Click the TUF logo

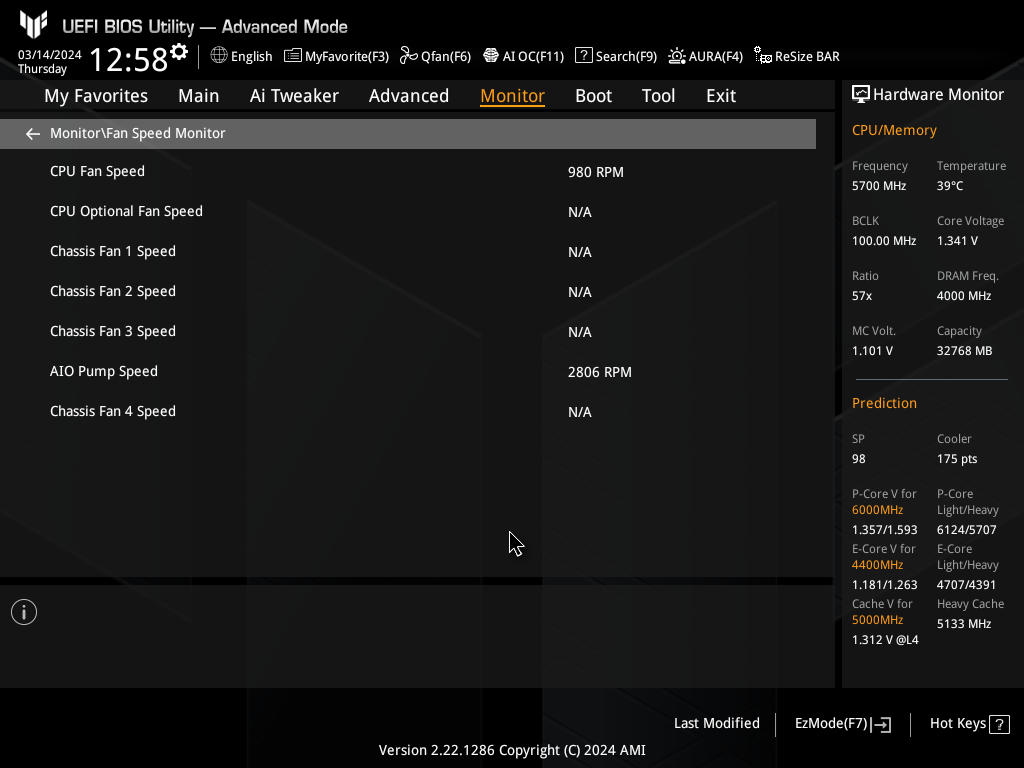[33, 24]
